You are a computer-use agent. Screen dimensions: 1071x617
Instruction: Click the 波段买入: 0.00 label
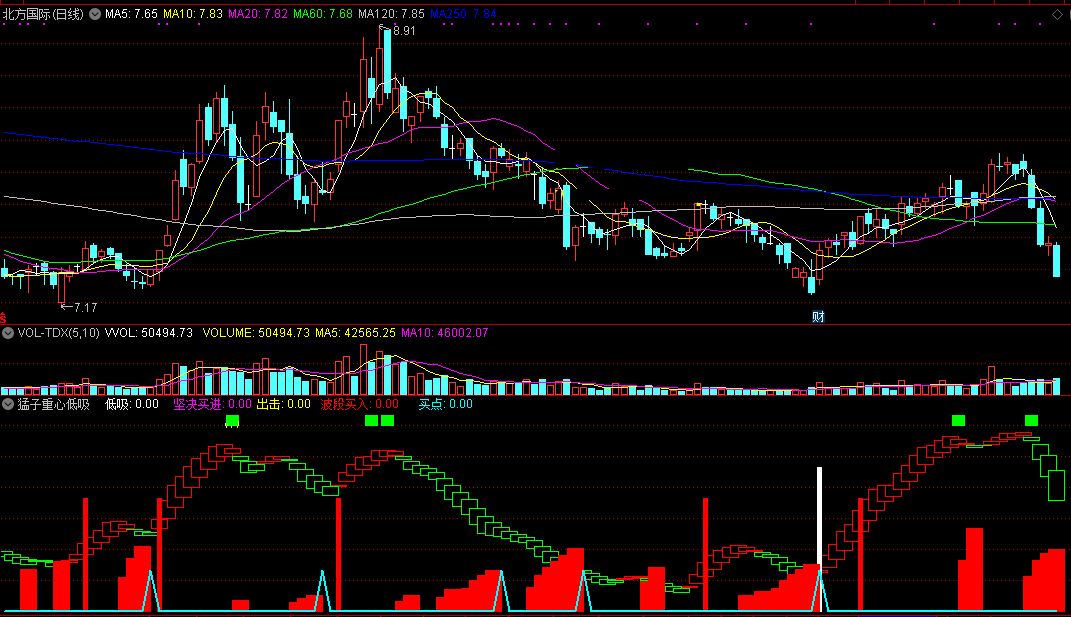(359, 405)
